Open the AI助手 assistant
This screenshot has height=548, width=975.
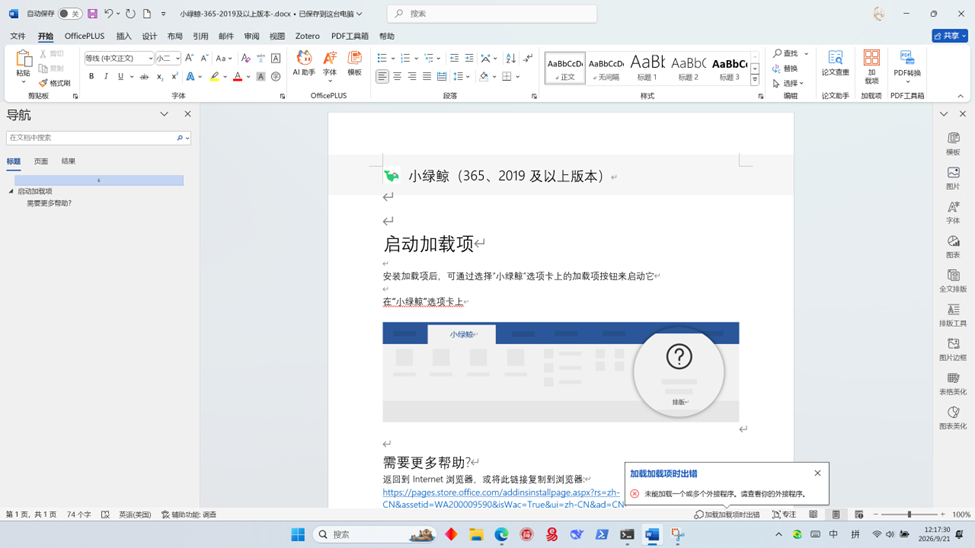coord(304,63)
